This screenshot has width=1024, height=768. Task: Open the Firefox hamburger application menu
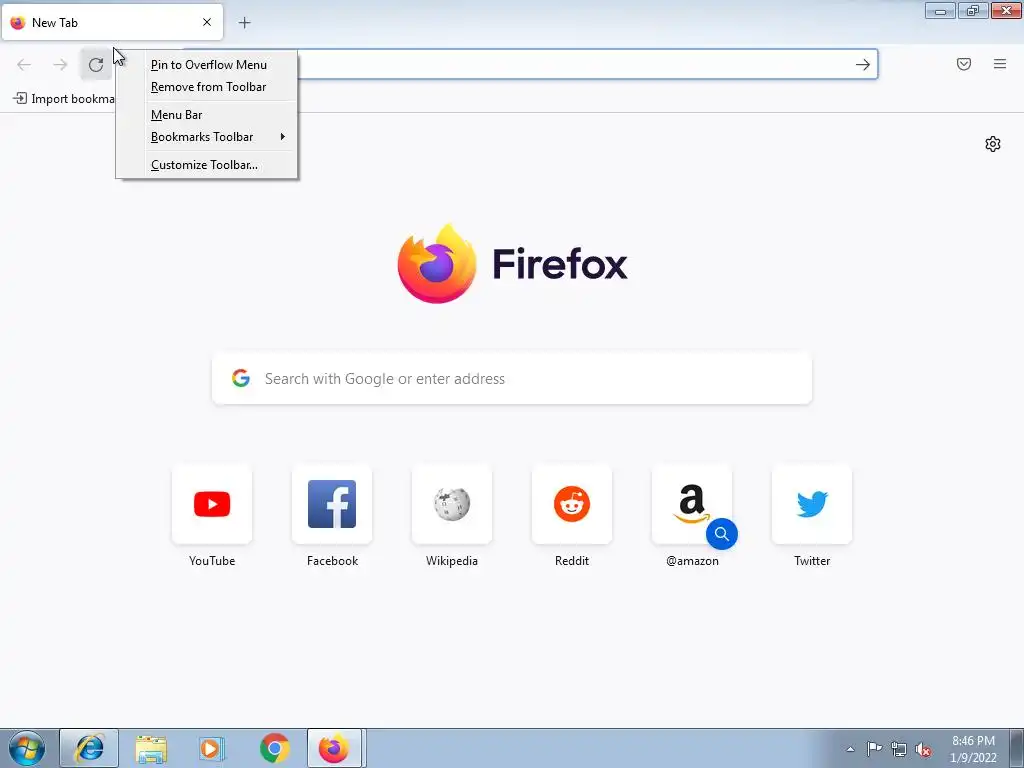(1000, 64)
